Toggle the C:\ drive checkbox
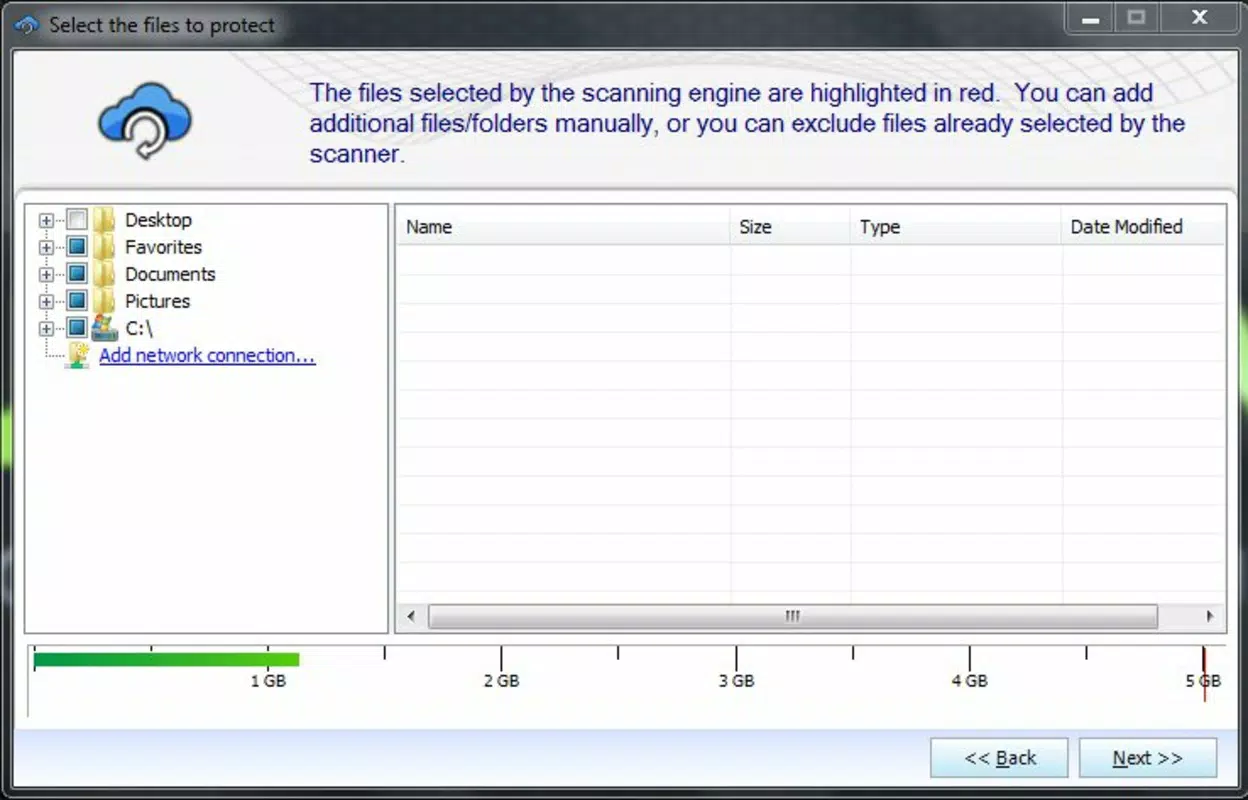 coord(77,328)
